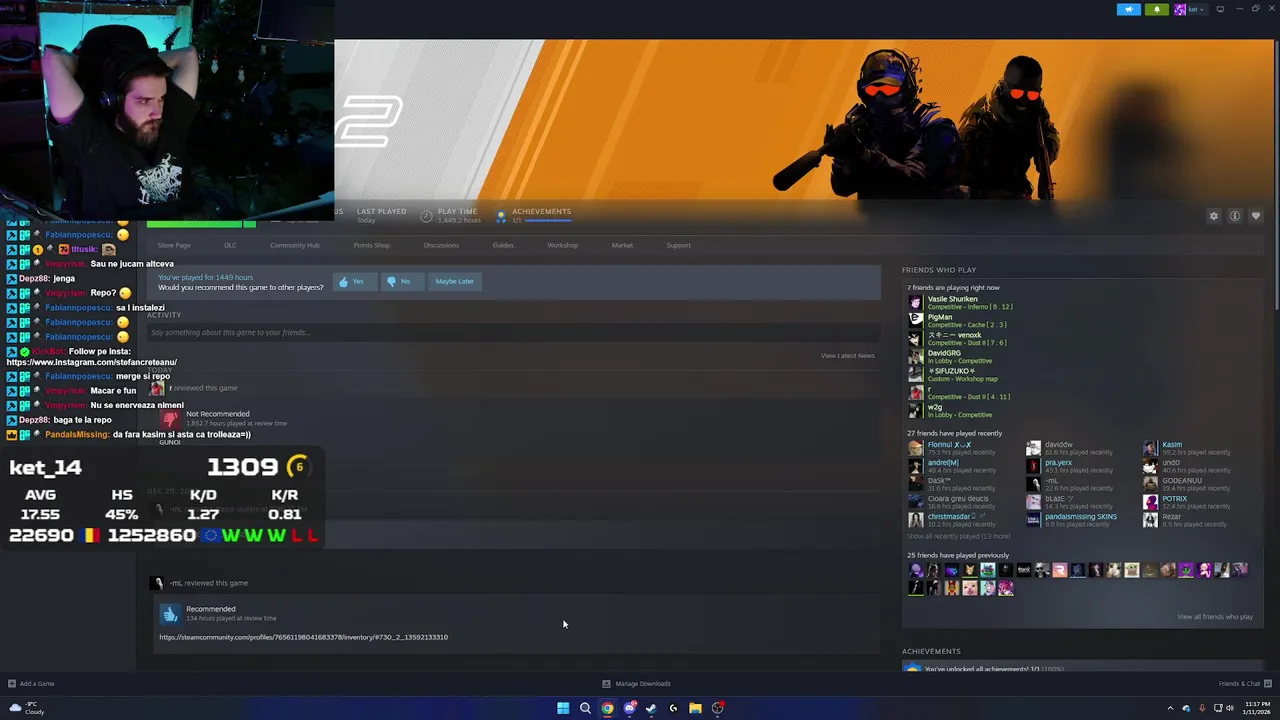The image size is (1280, 720).
Task: Click View Latest News link
Action: pos(847,356)
